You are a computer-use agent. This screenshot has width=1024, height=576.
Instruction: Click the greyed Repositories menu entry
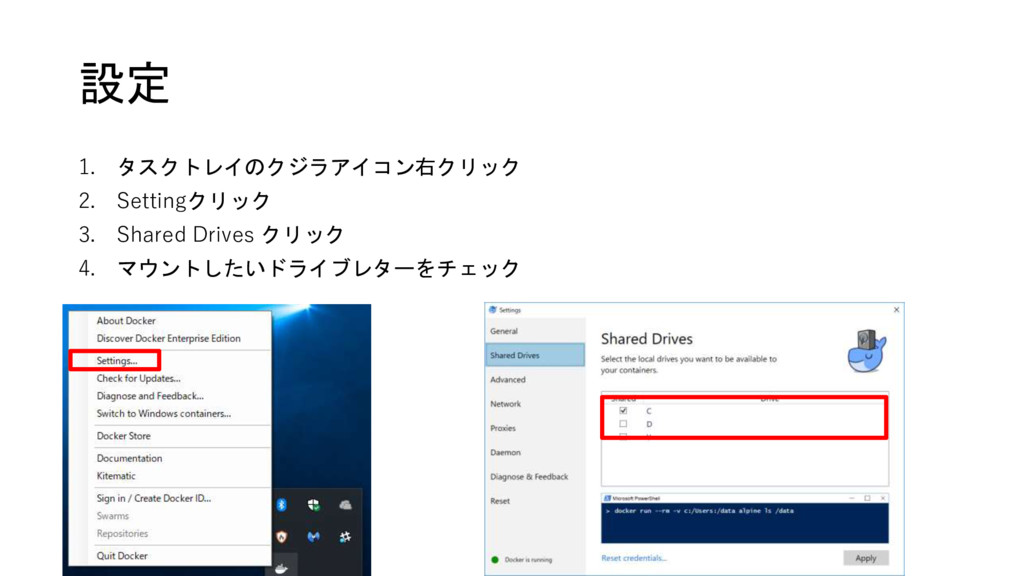(x=122, y=534)
